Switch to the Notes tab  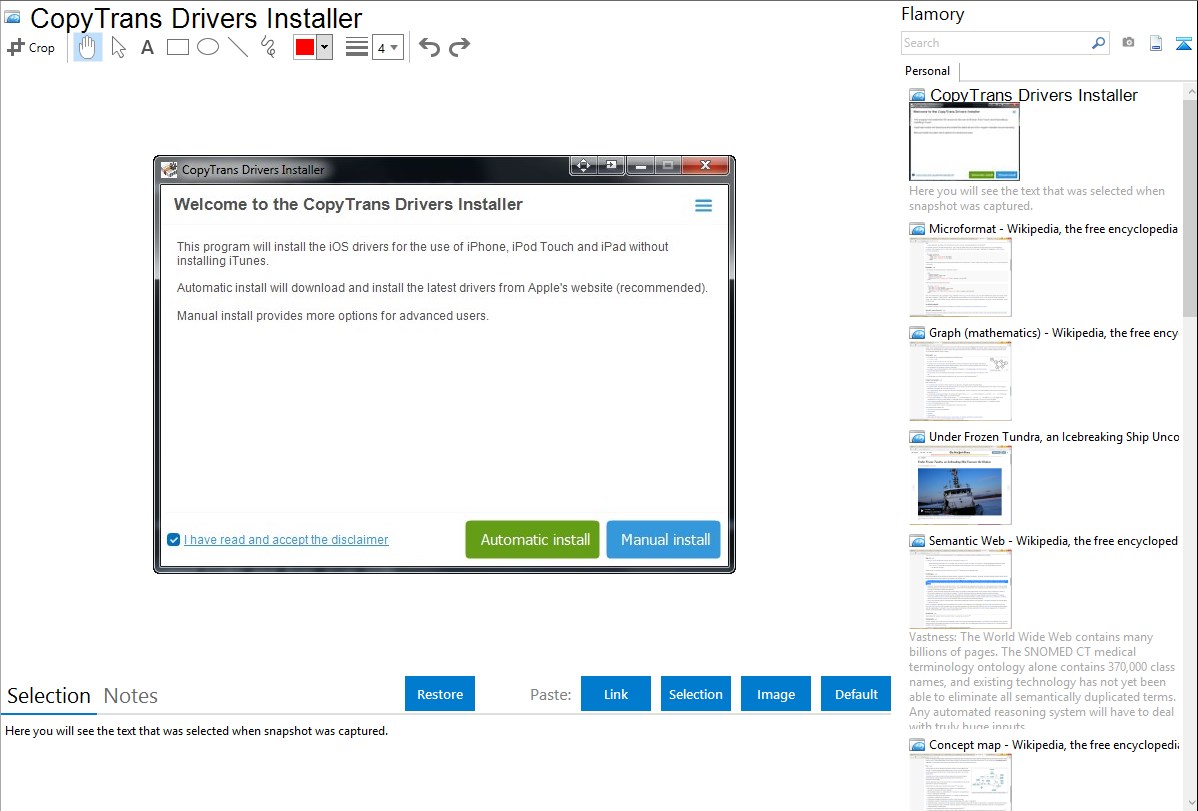131,696
